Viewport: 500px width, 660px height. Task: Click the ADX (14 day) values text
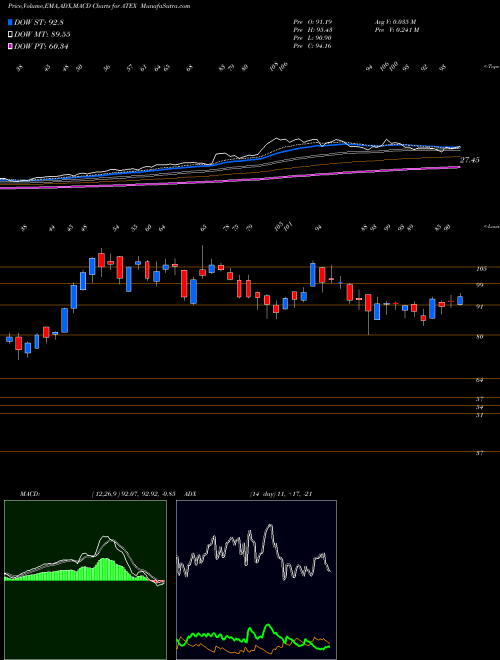point(280,494)
